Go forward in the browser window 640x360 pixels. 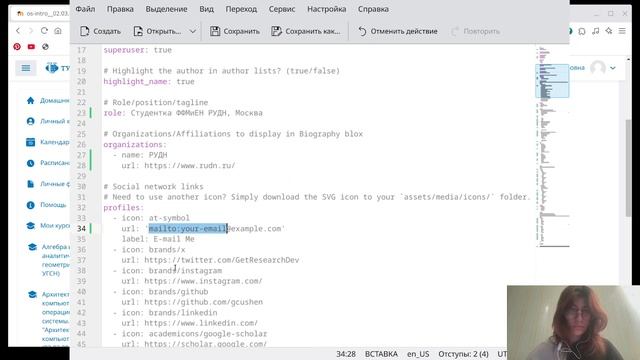coord(31,31)
